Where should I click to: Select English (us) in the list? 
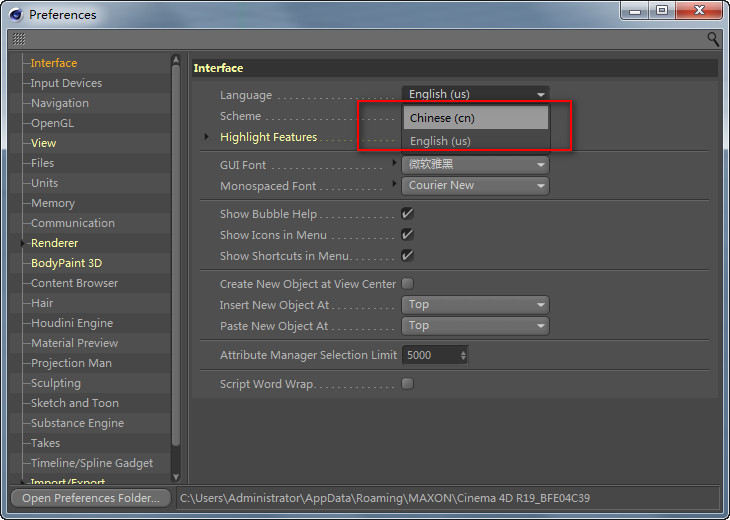click(476, 141)
